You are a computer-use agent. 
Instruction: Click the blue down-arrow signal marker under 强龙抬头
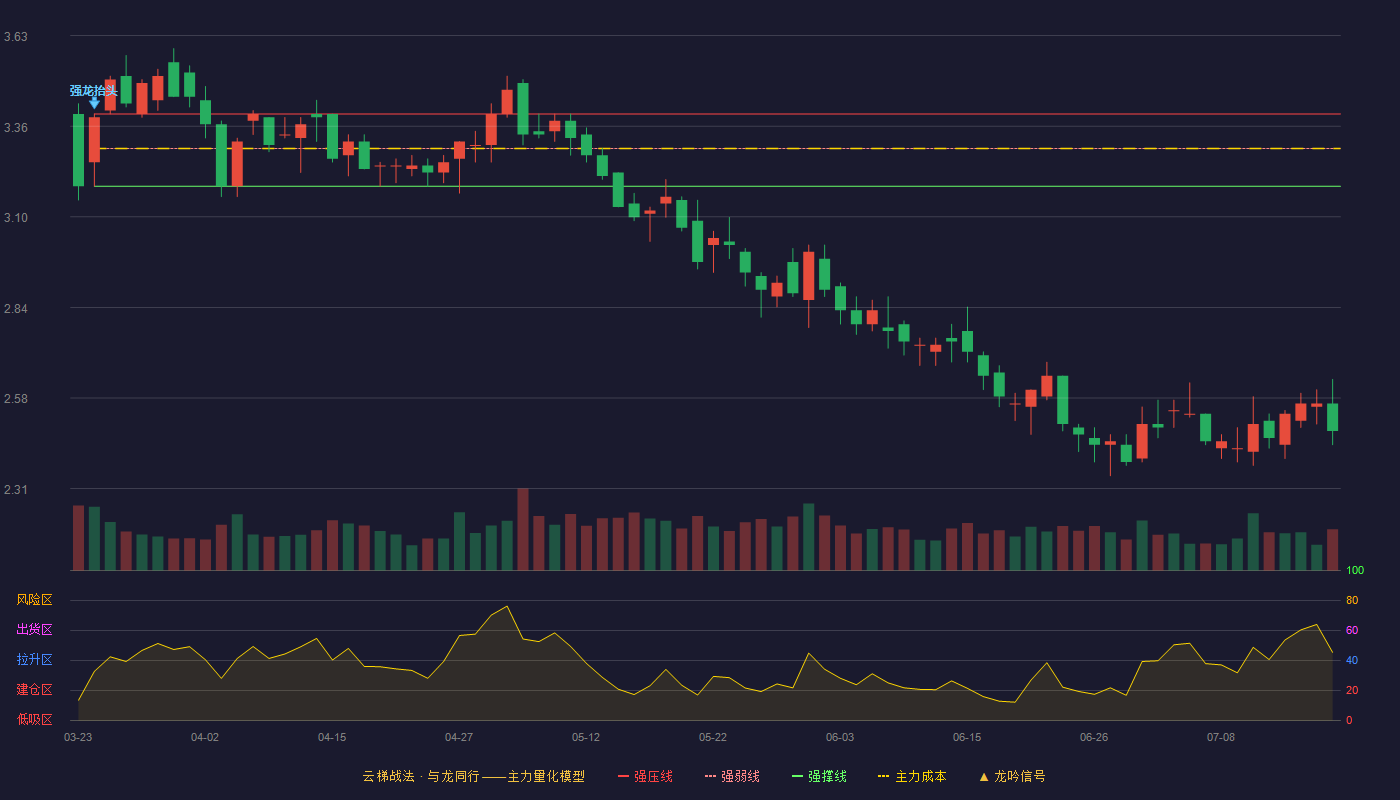tap(94, 103)
